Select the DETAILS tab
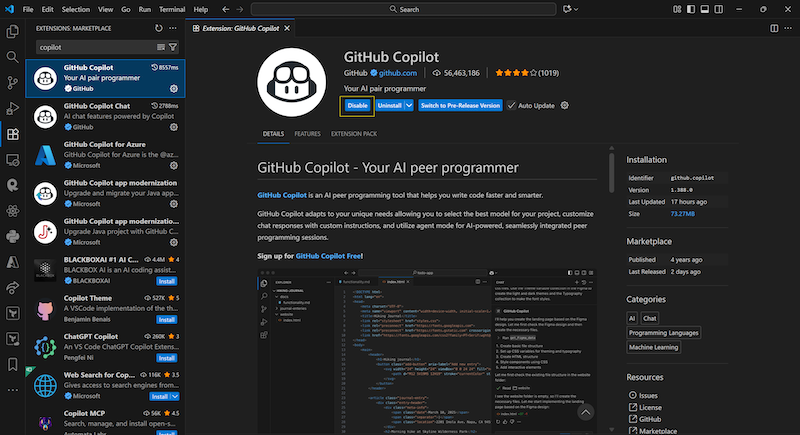Screen dimensions: 800x435 tap(273, 134)
